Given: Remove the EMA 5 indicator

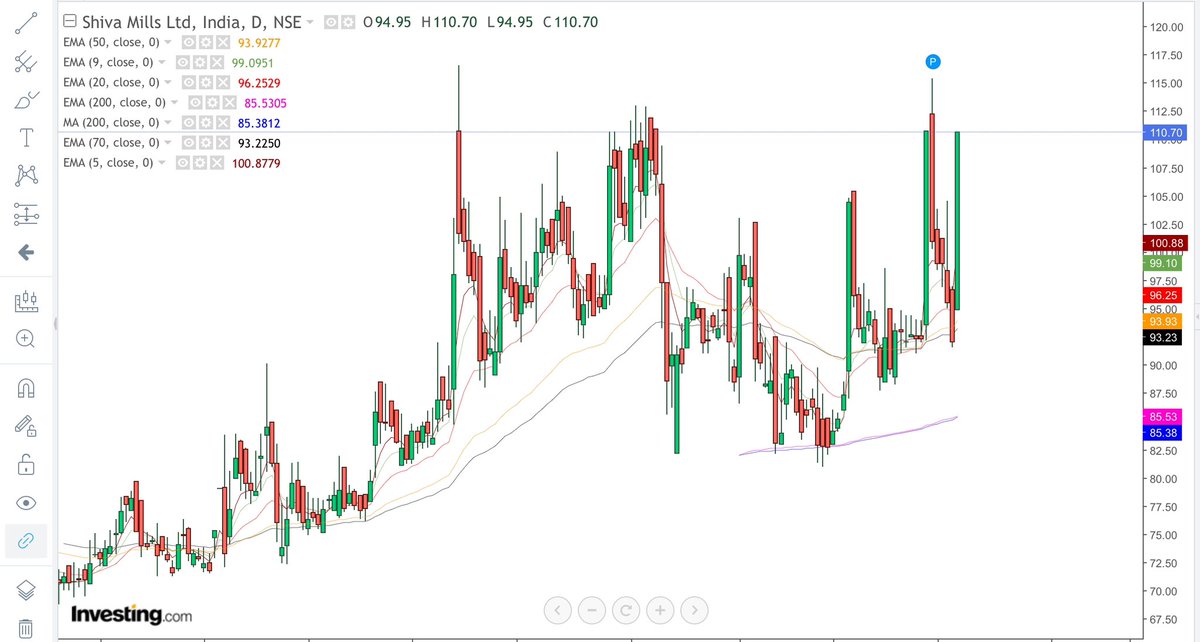Looking at the screenshot, I should point(216,162).
